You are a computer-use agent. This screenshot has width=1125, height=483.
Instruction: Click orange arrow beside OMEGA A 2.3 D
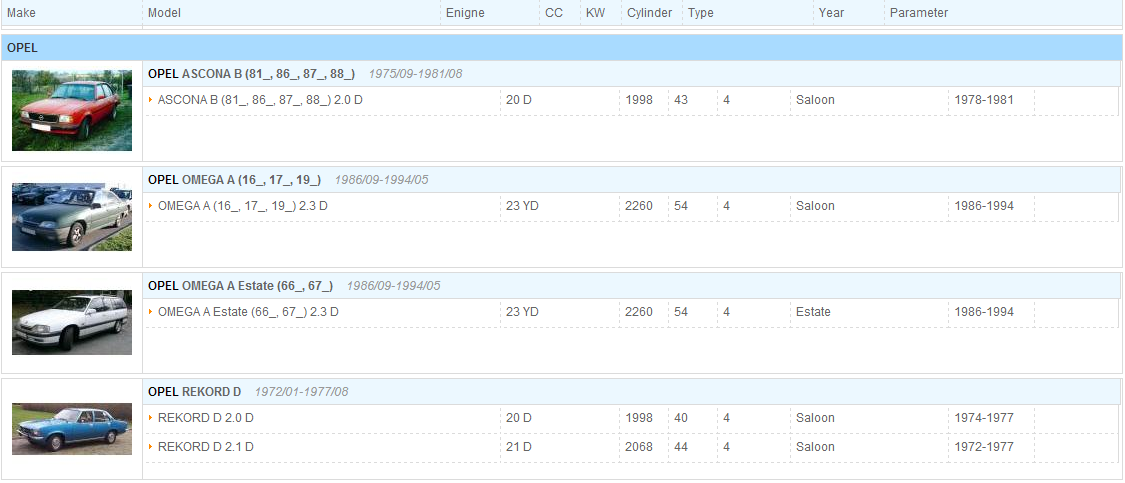(151, 206)
